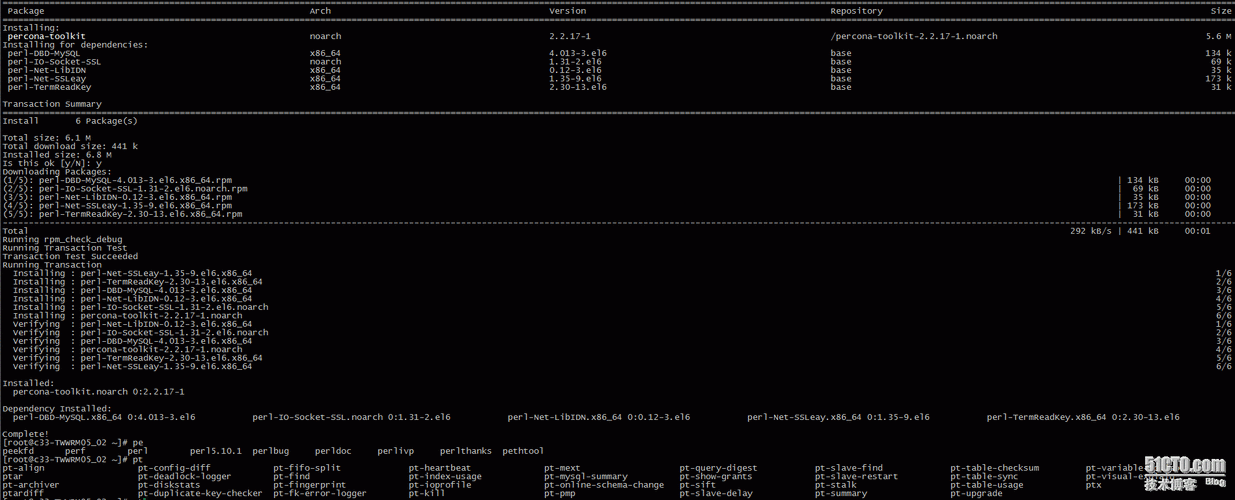Click the "Downloading Packages:" line
Image resolution: width=1235 pixels, height=500 pixels.
[x=57, y=172]
